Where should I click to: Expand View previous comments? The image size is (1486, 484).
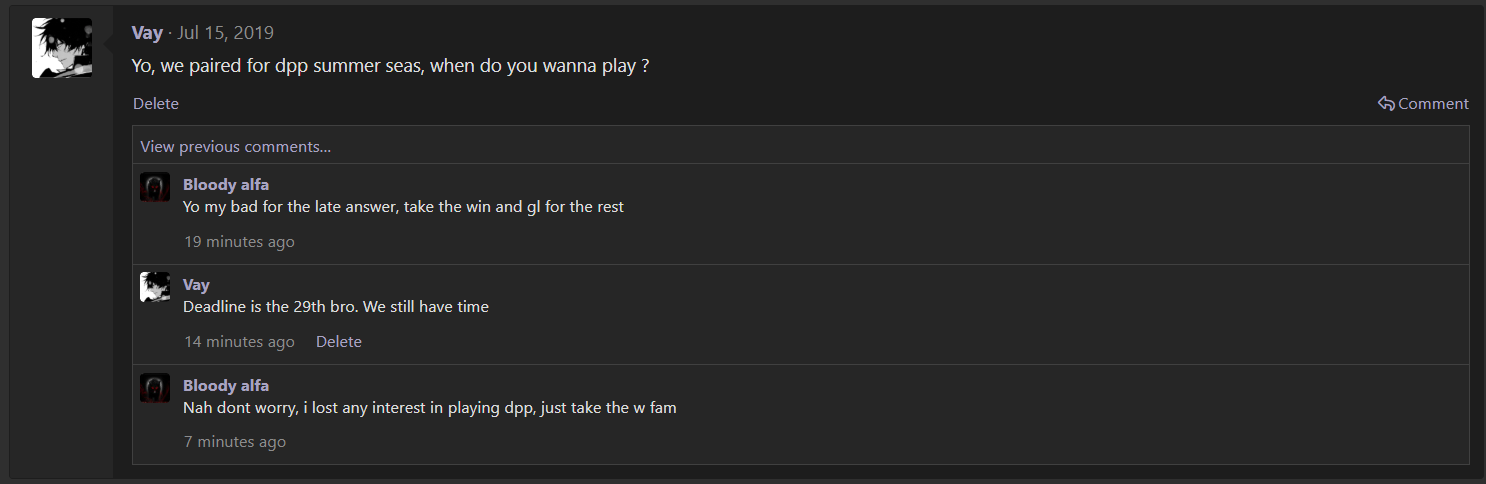[x=235, y=147]
